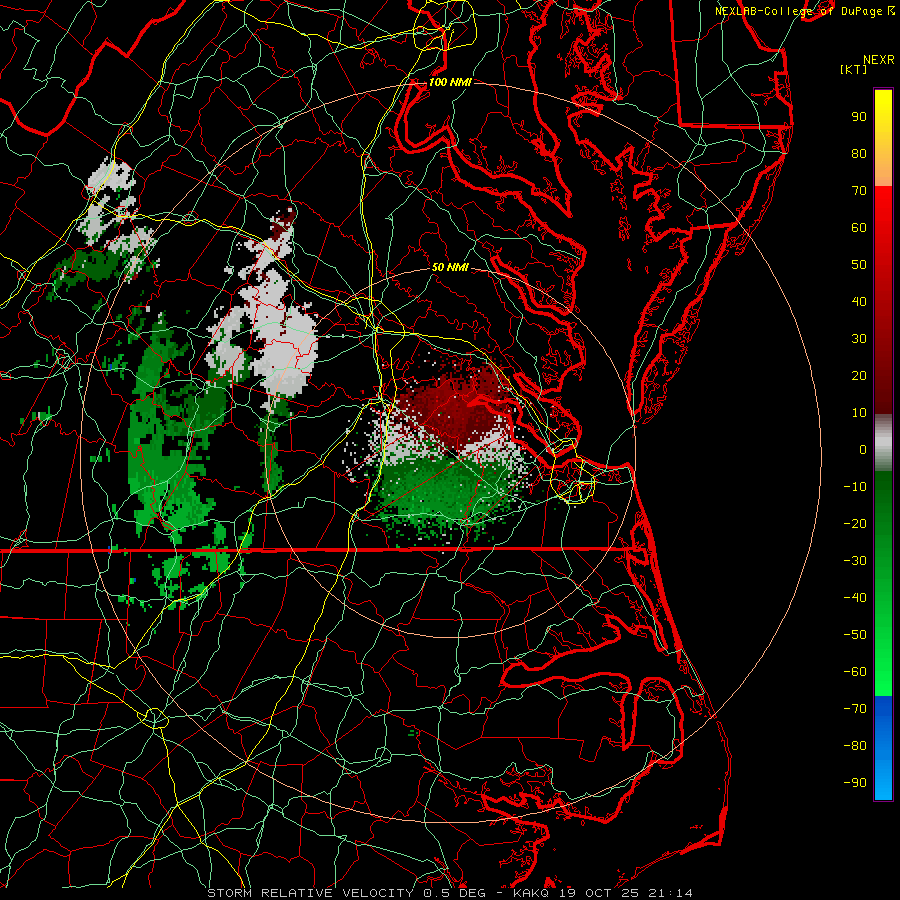This screenshot has height=900, width=900.
Task: Click the positive 40 scale value
Action: tap(859, 301)
